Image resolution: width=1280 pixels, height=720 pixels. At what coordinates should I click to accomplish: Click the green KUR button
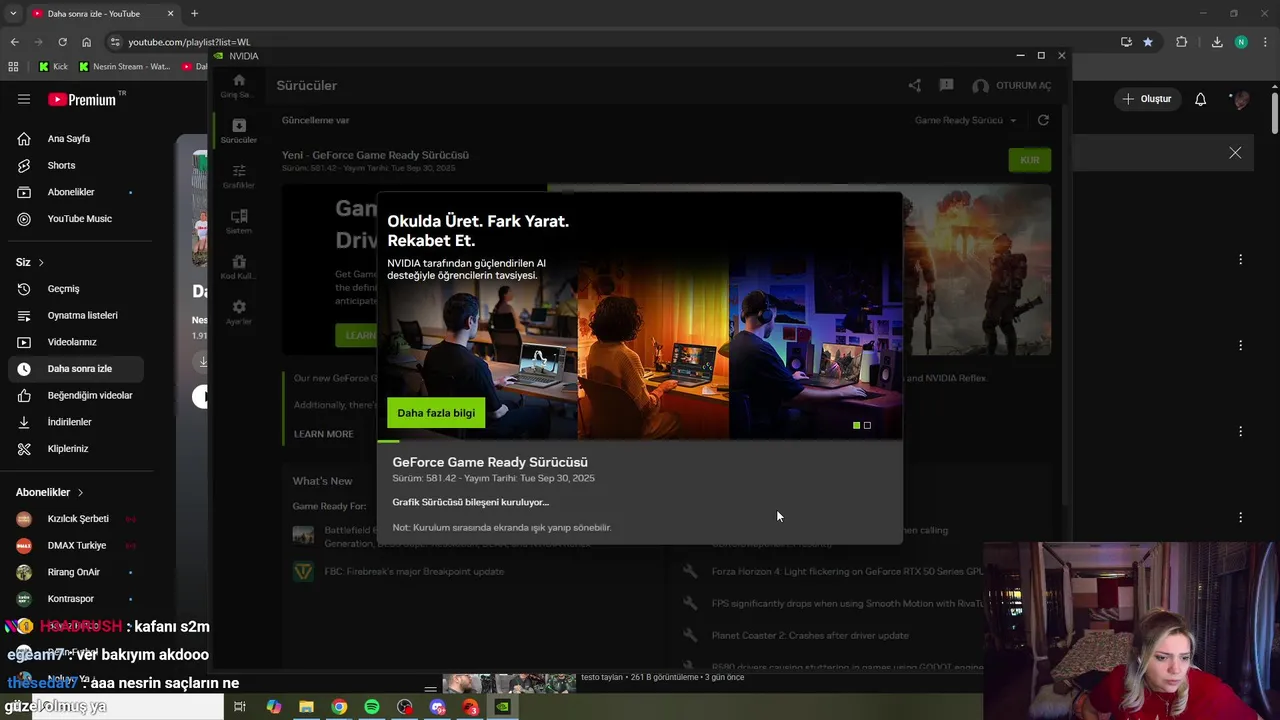pyautogui.click(x=1030, y=160)
